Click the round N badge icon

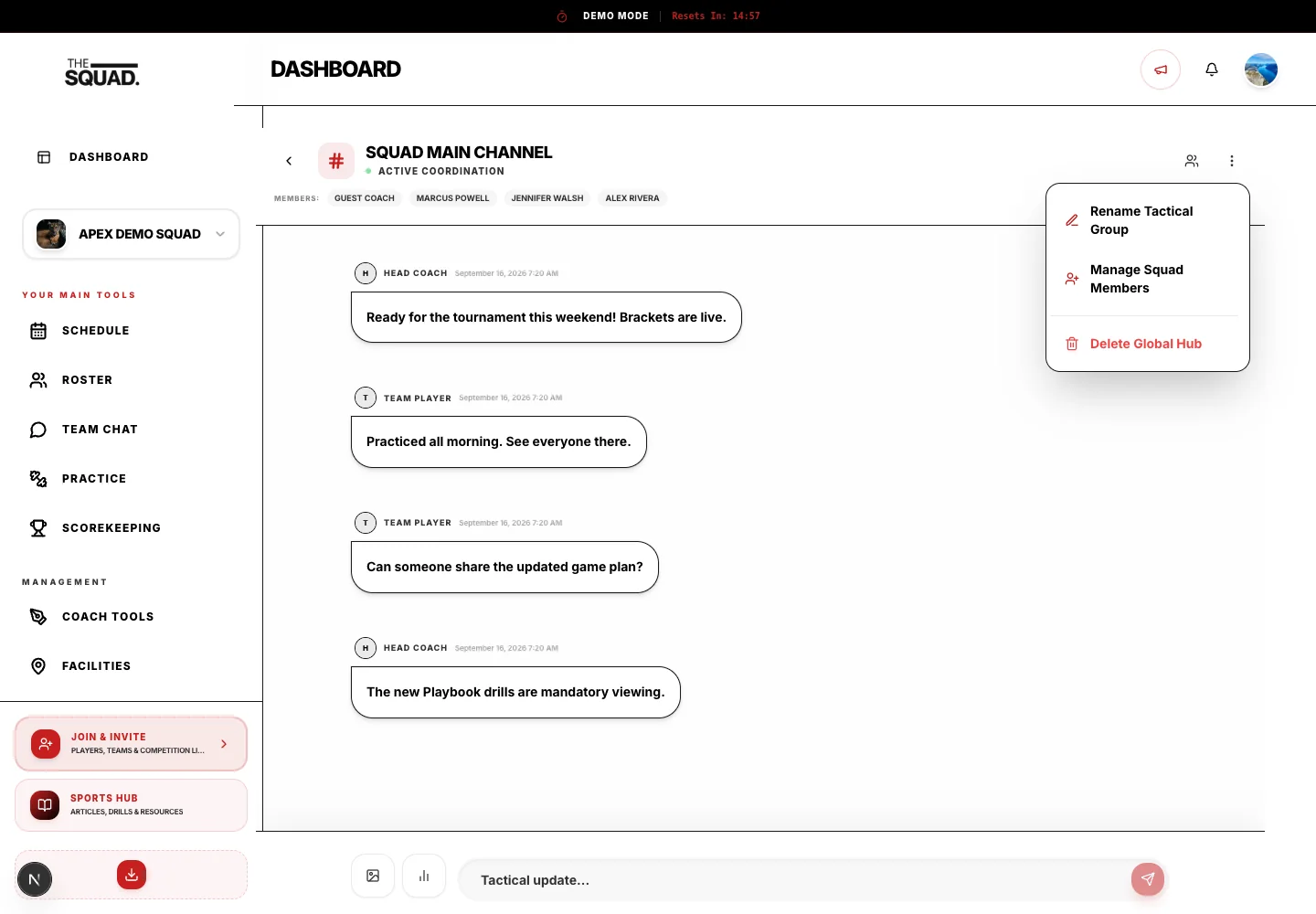(x=35, y=880)
